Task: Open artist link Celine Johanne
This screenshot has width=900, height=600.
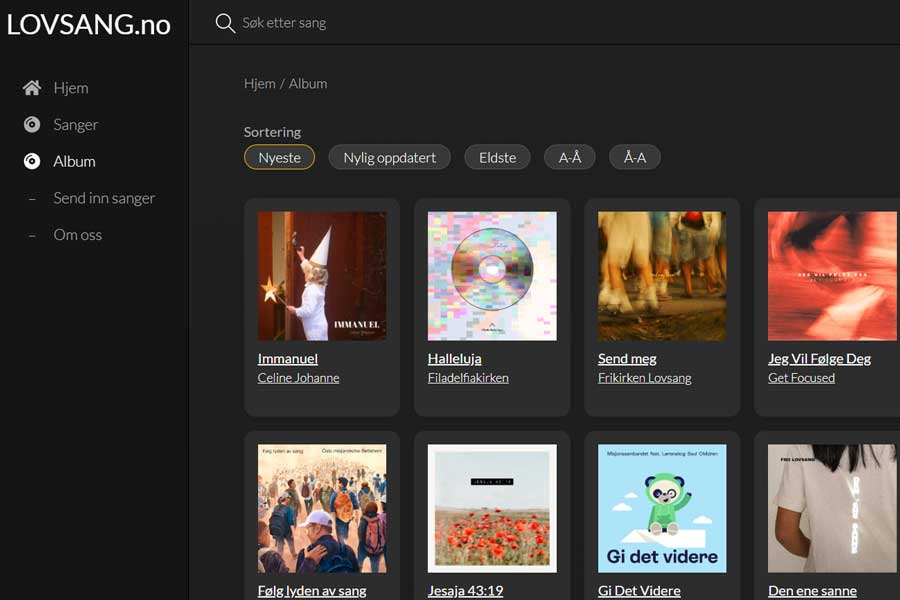Action: [x=298, y=378]
